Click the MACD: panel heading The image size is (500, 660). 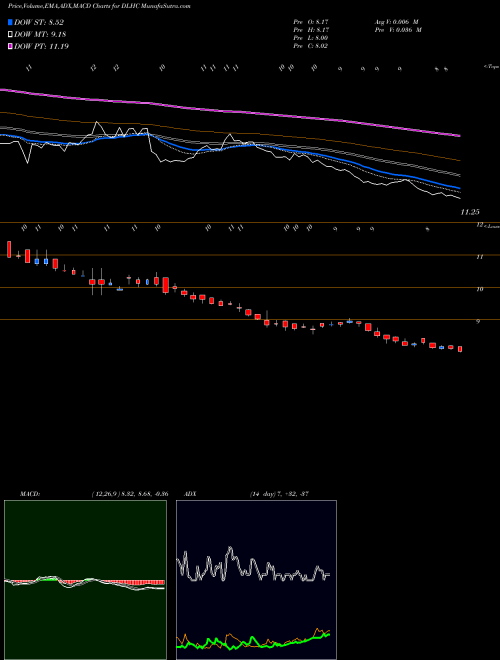[30, 494]
